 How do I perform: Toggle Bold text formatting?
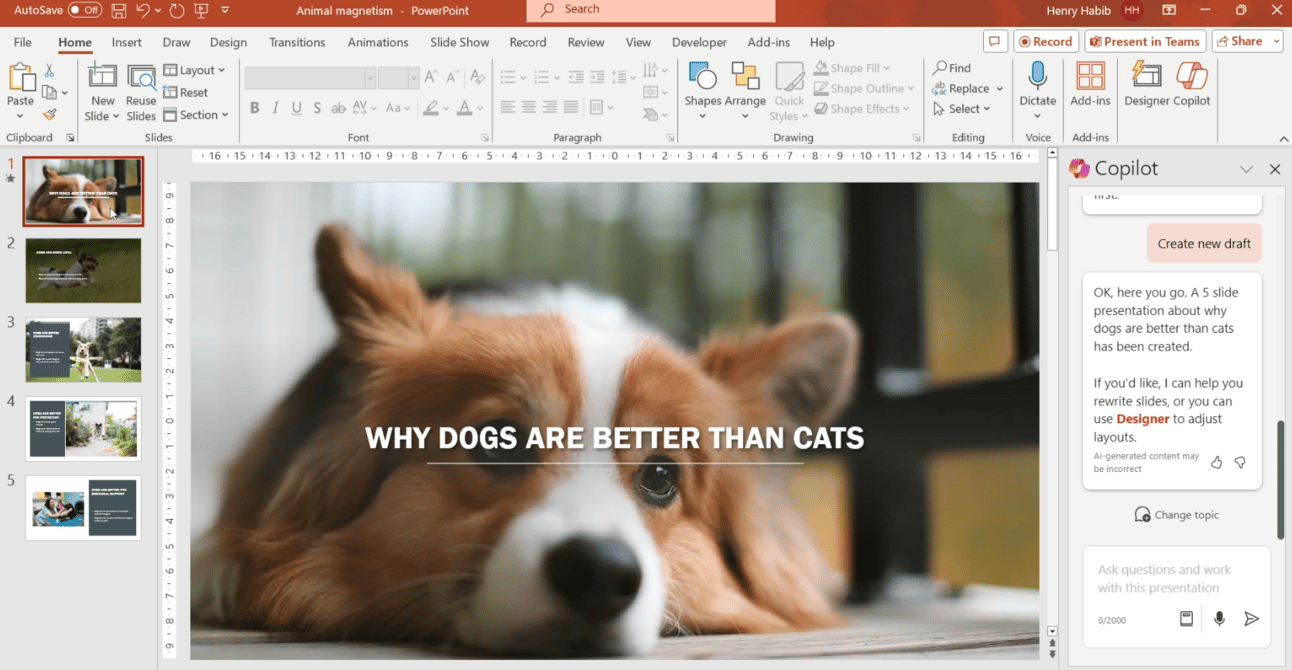254,108
